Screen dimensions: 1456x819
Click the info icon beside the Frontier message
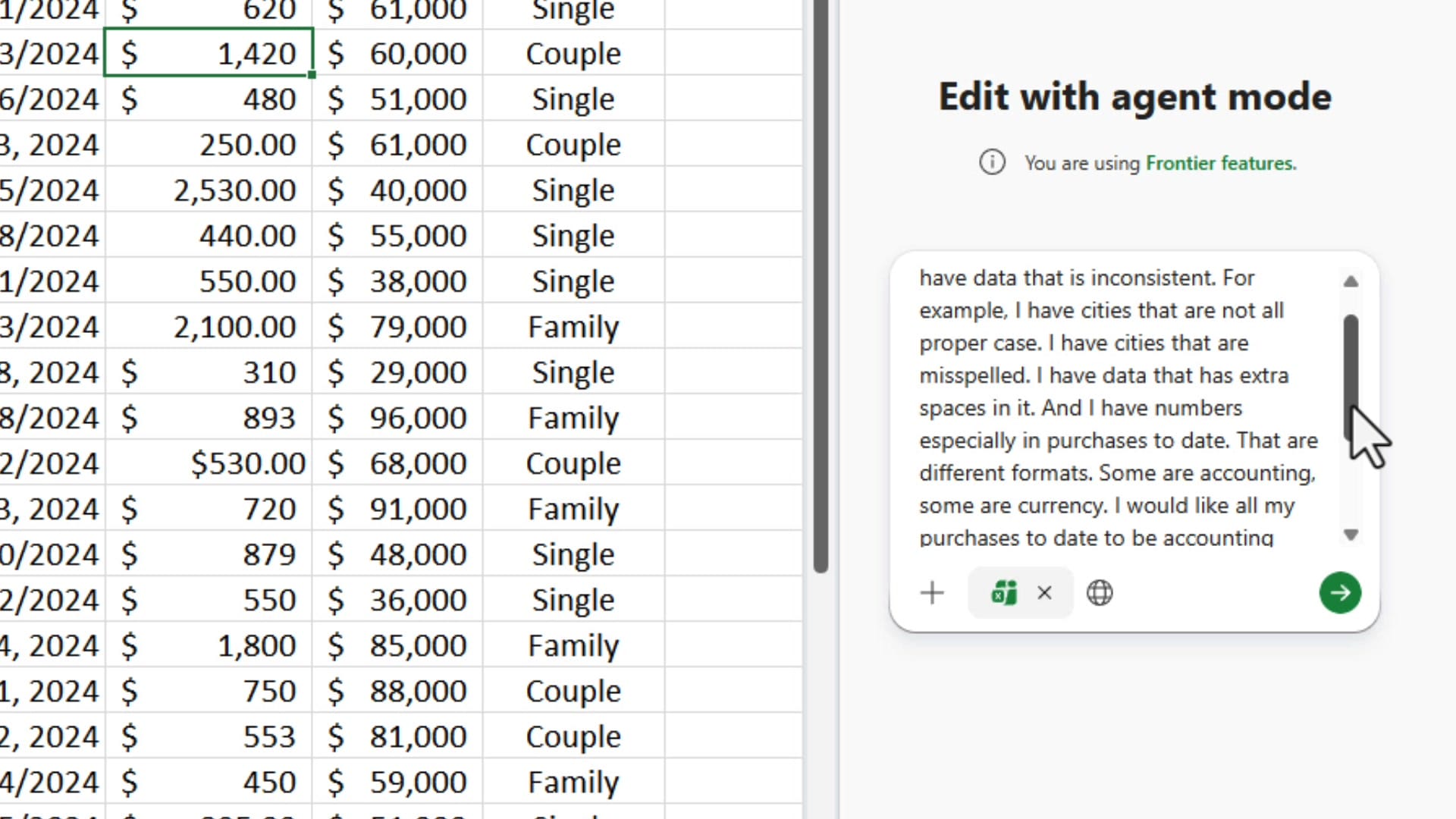click(x=991, y=162)
